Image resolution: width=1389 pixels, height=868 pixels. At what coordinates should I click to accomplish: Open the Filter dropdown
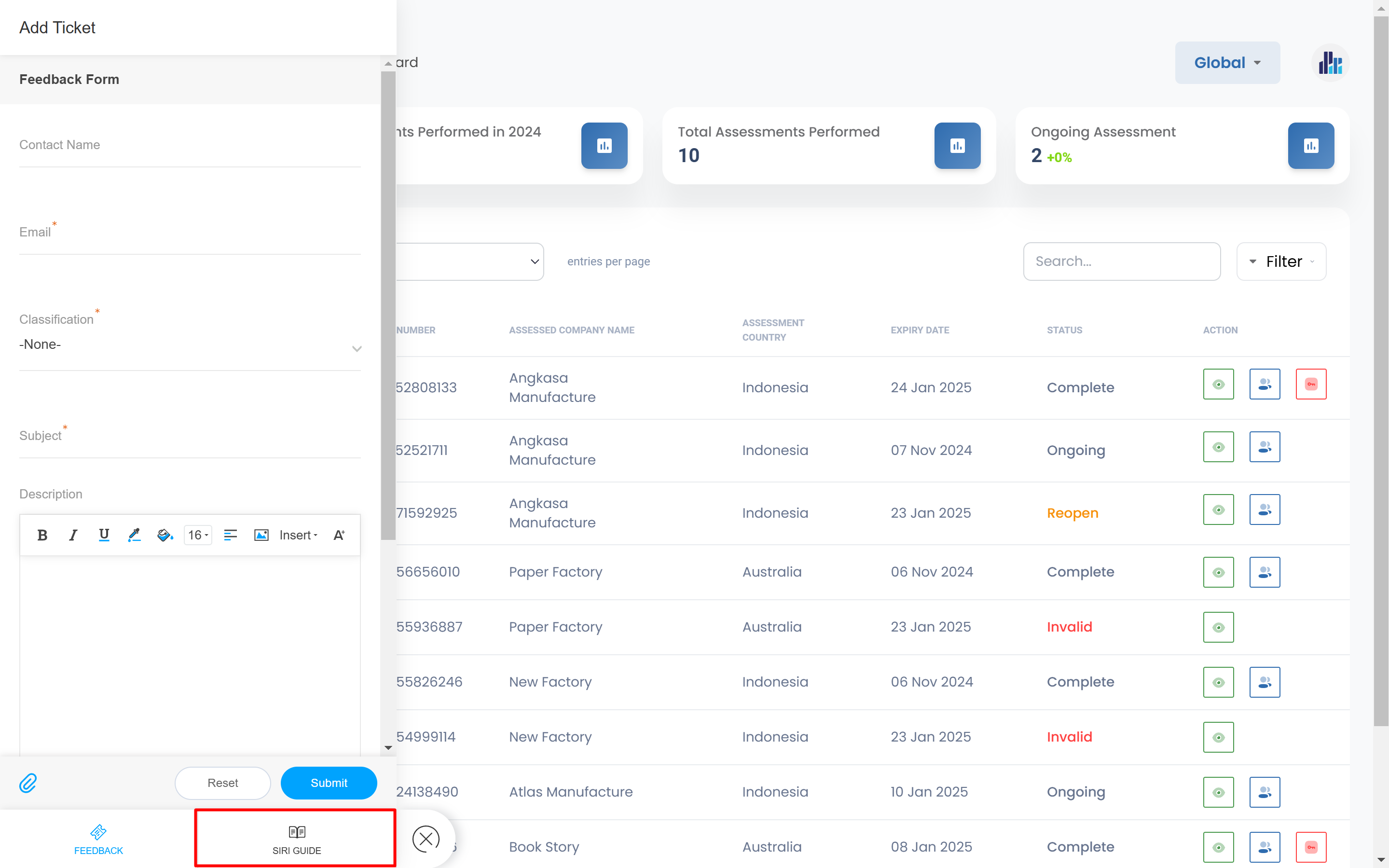1281,262
